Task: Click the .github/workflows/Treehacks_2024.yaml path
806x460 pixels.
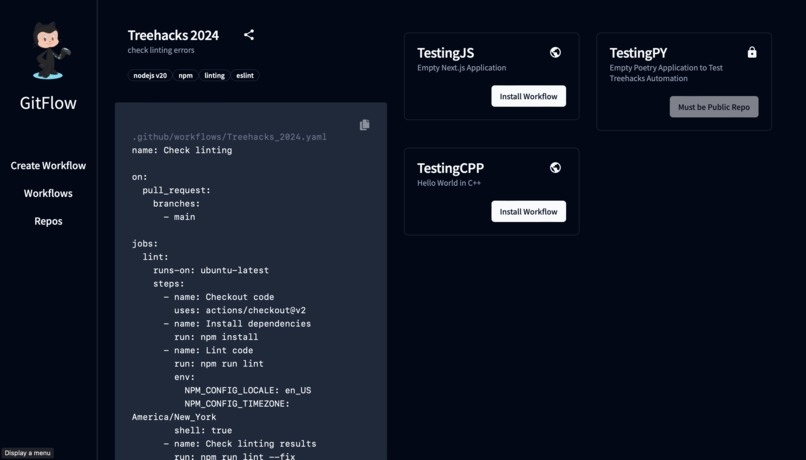Action: [x=229, y=137]
